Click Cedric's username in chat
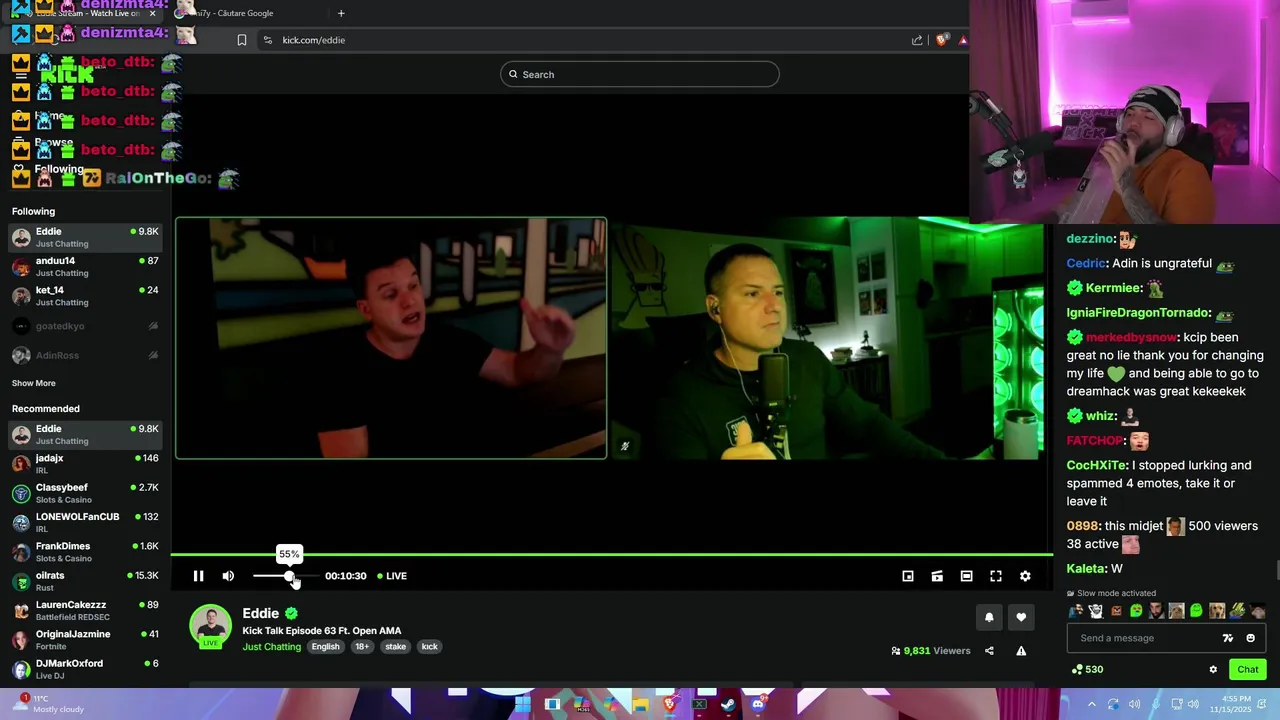 click(1086, 264)
